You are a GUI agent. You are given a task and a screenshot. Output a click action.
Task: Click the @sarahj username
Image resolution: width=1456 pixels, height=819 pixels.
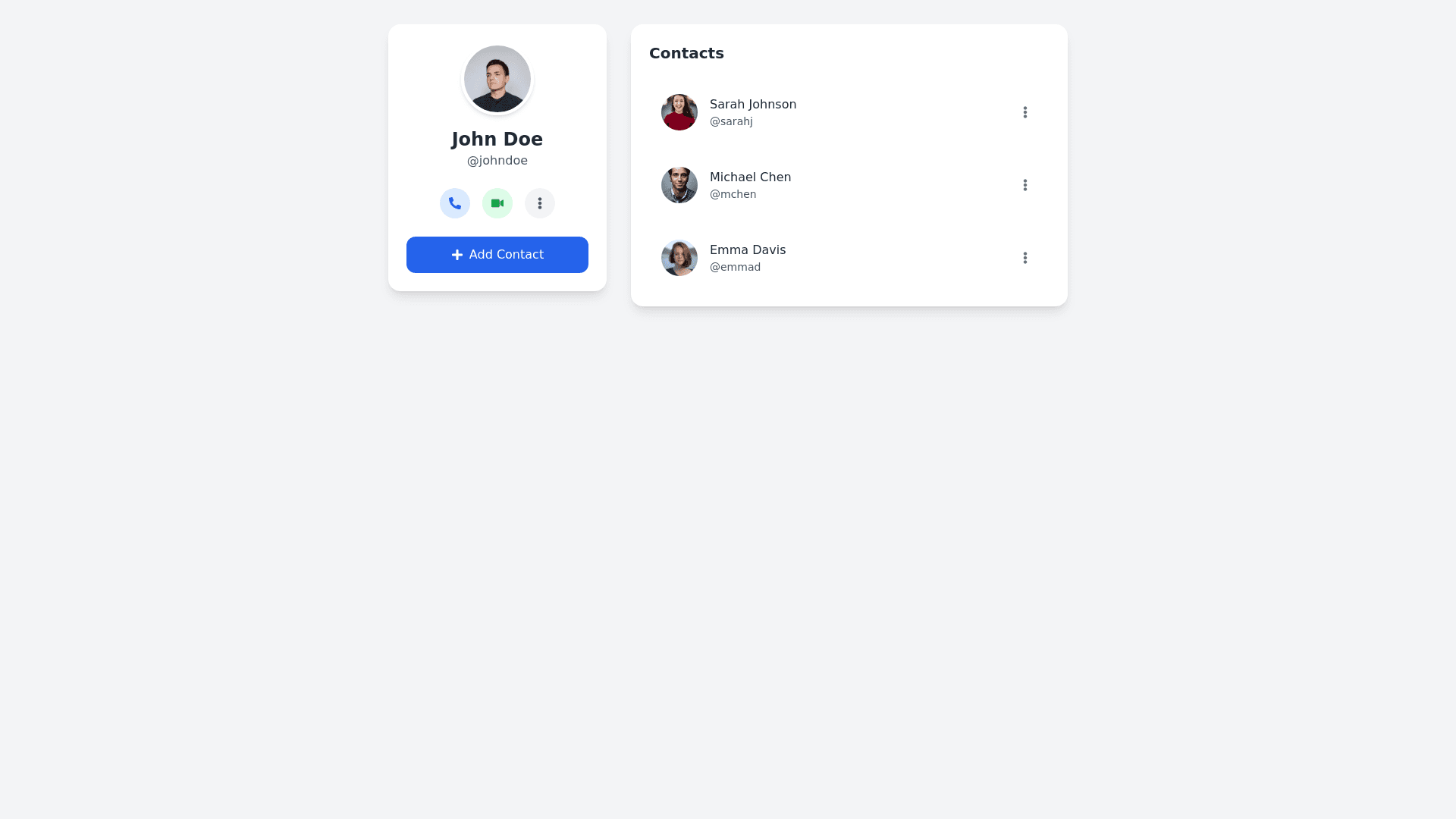click(731, 121)
